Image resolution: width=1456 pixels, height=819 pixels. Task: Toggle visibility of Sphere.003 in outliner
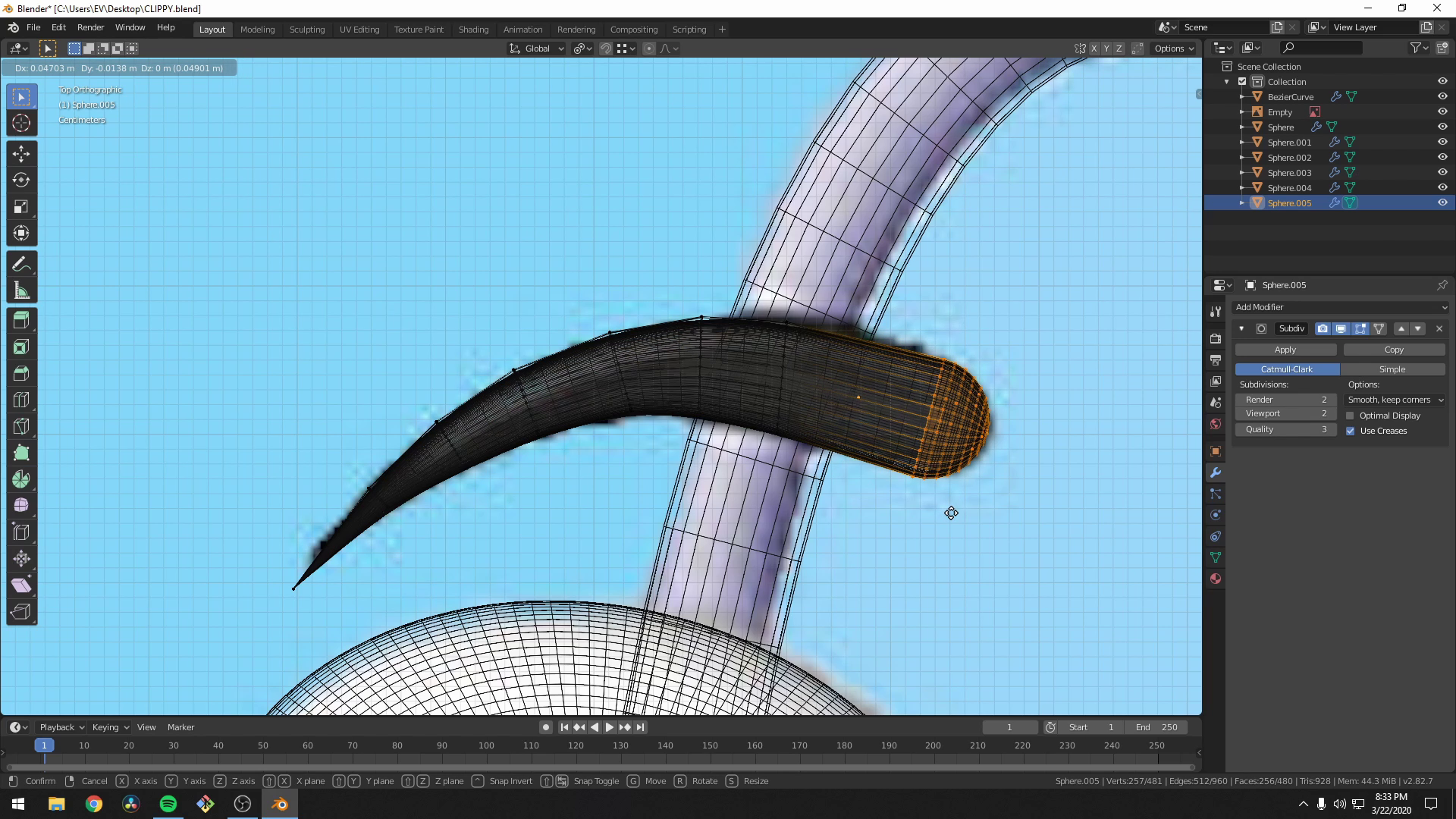[1442, 172]
